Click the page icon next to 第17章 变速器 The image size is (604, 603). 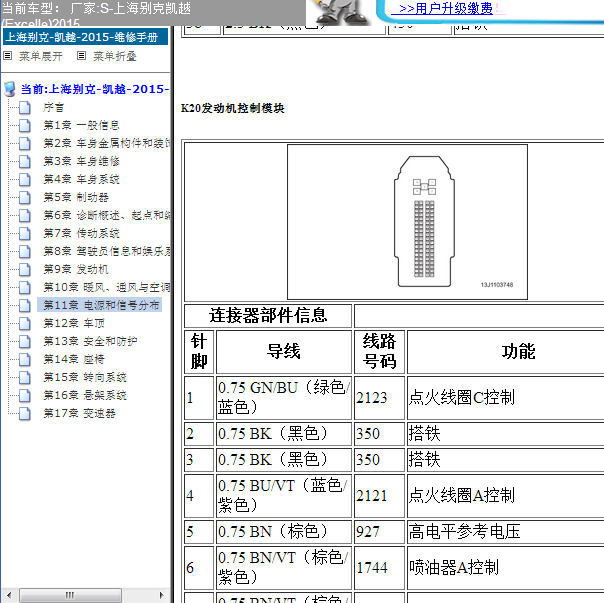(x=25, y=413)
